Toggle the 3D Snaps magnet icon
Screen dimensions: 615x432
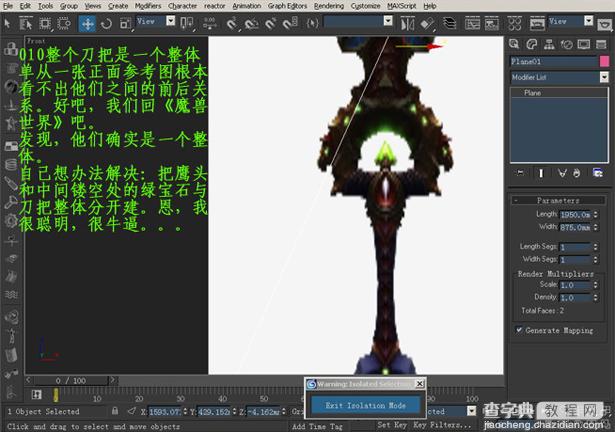pos(232,24)
